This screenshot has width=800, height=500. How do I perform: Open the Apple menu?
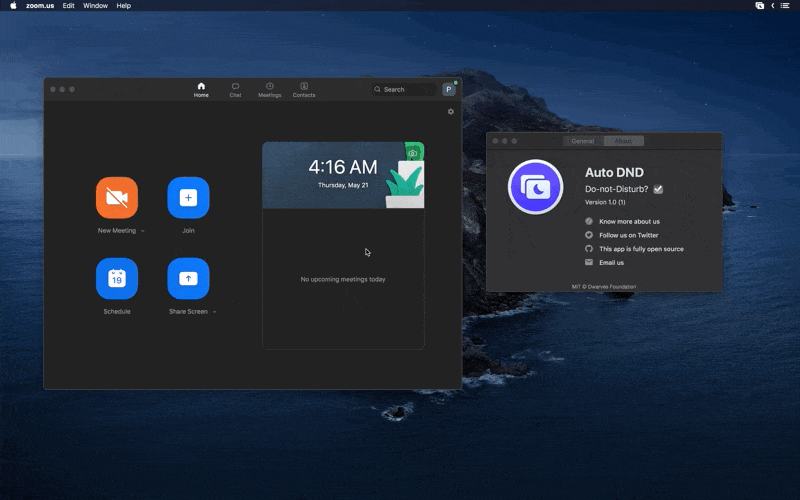[x=13, y=6]
